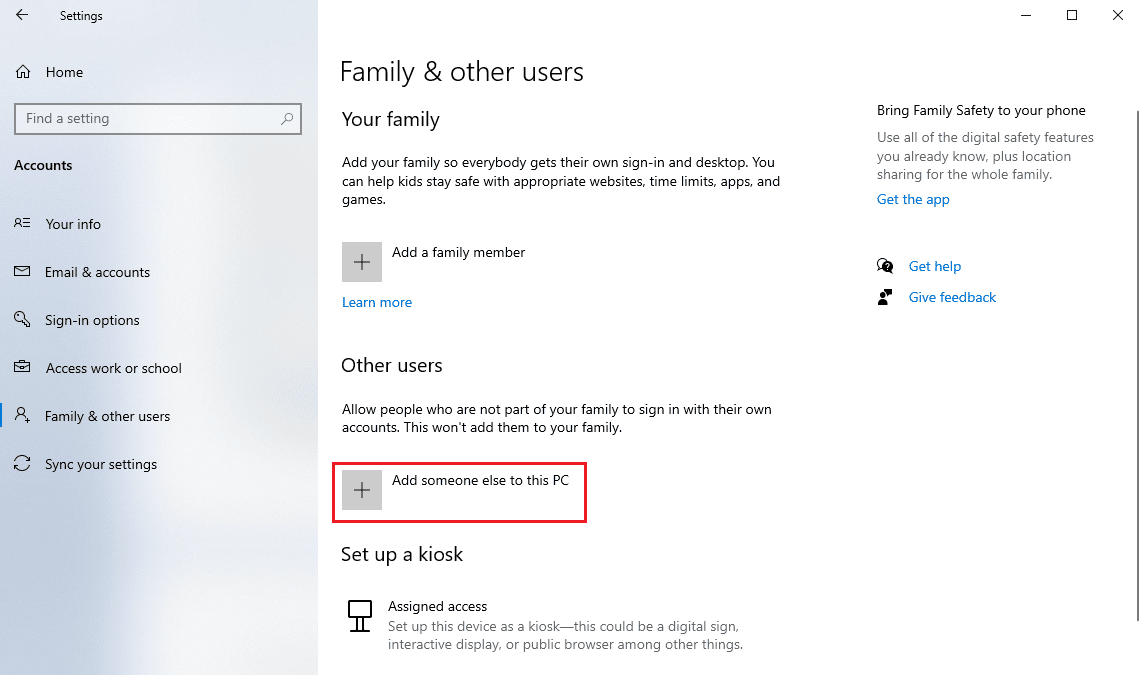The image size is (1141, 675).
Task: Go to Email & accounts
Action: 98,272
